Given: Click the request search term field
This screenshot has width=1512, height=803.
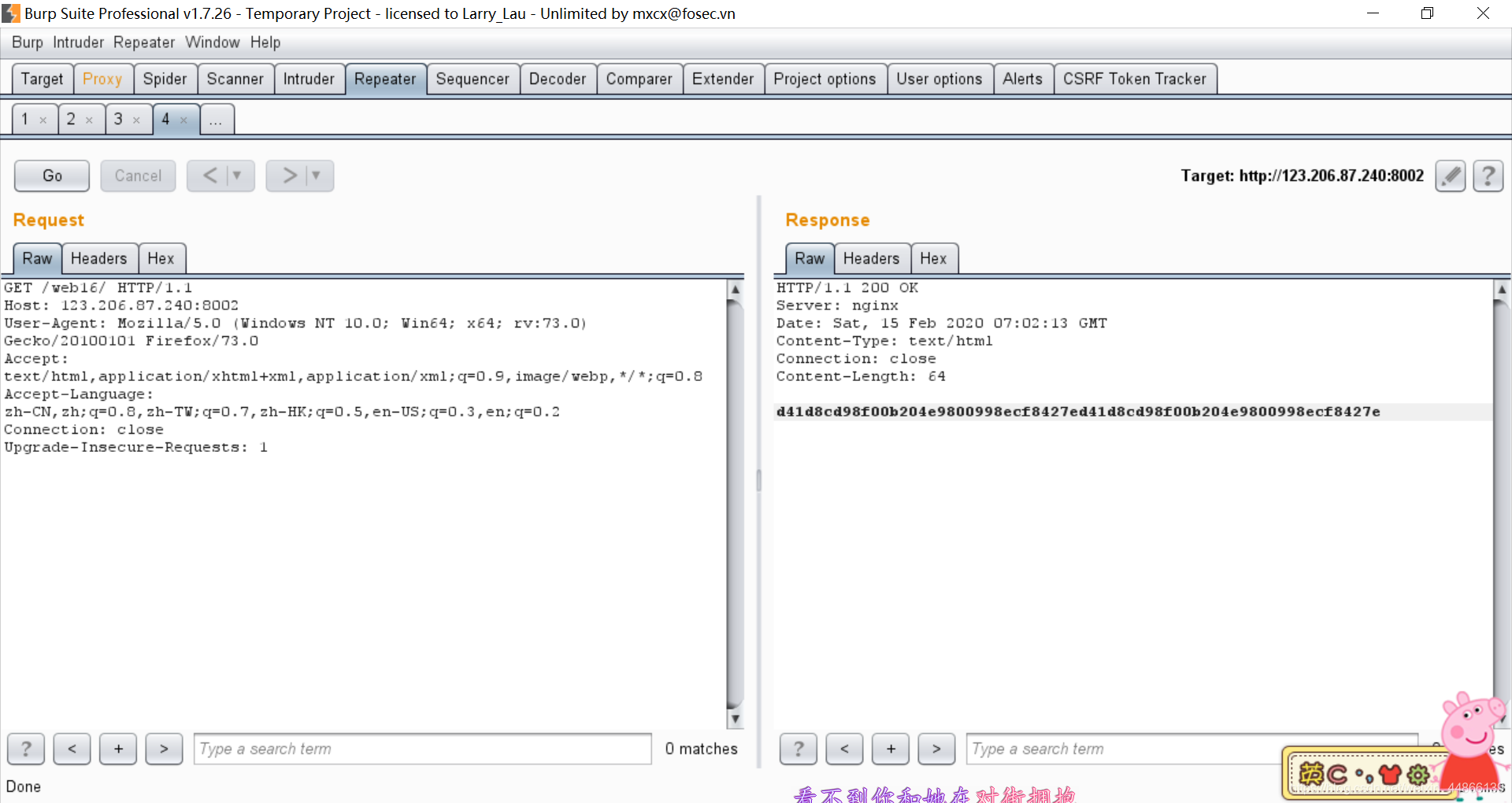Looking at the screenshot, I should (423, 749).
